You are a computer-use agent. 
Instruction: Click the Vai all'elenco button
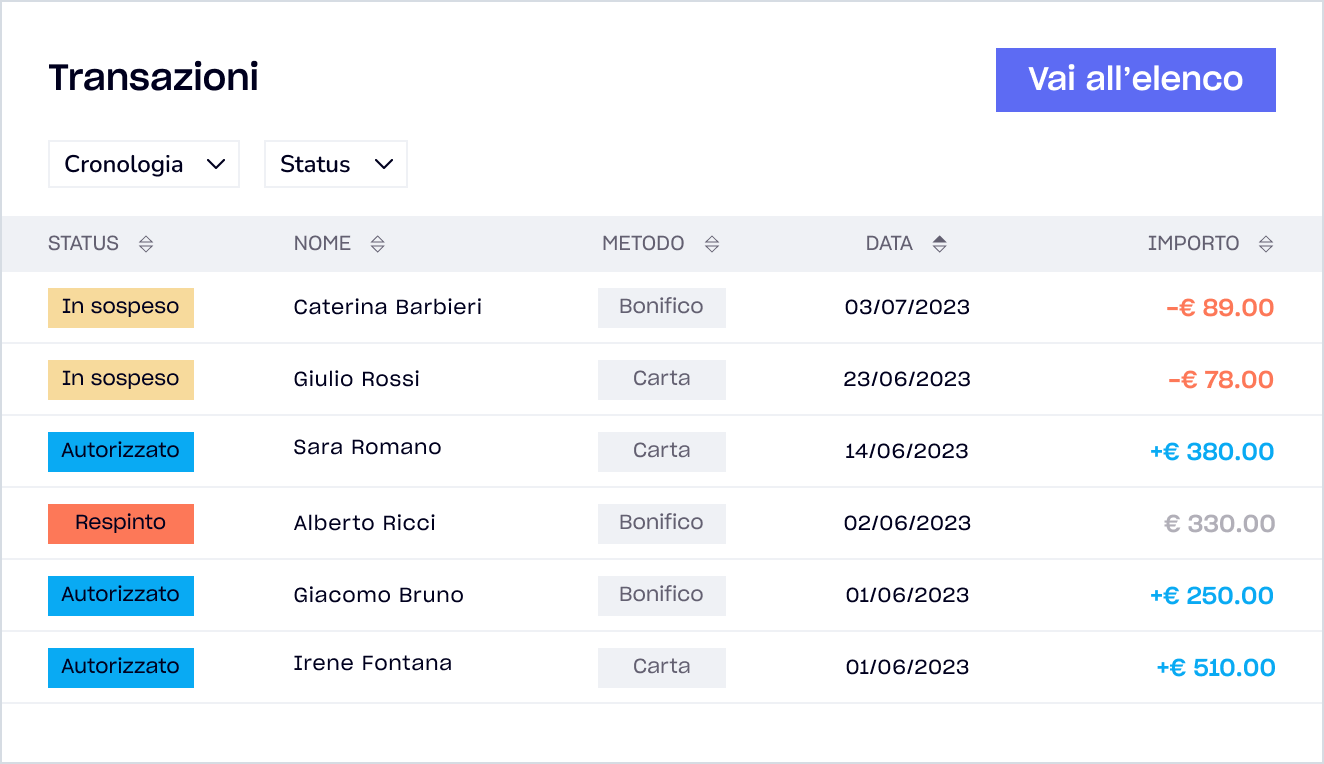pyautogui.click(x=1135, y=80)
